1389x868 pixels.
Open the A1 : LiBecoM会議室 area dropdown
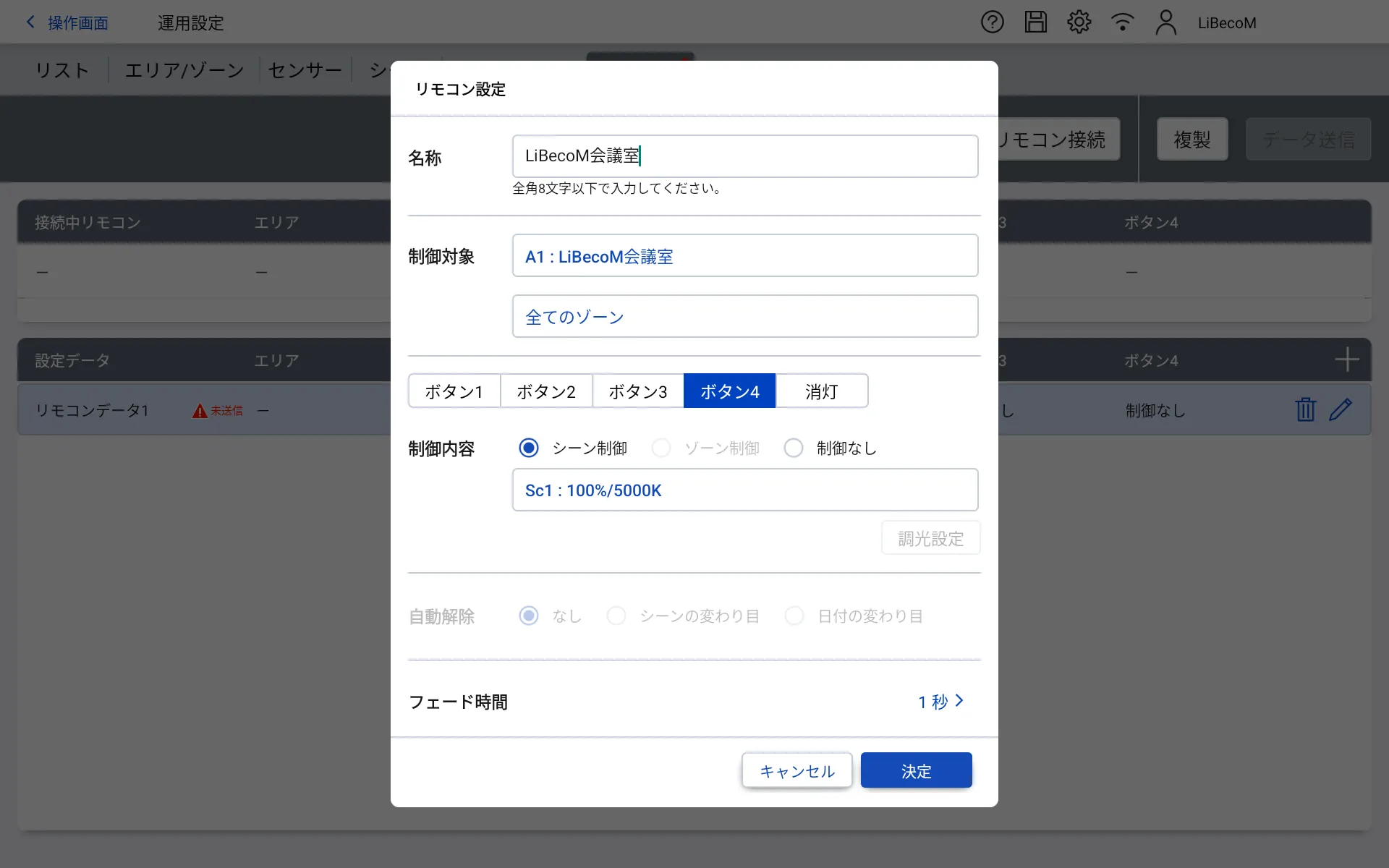(x=744, y=256)
